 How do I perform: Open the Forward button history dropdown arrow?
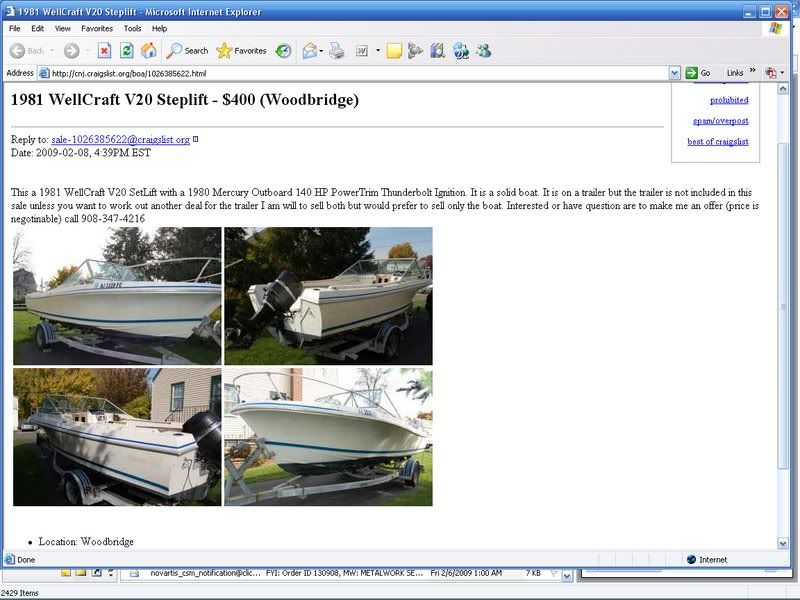(x=87, y=51)
